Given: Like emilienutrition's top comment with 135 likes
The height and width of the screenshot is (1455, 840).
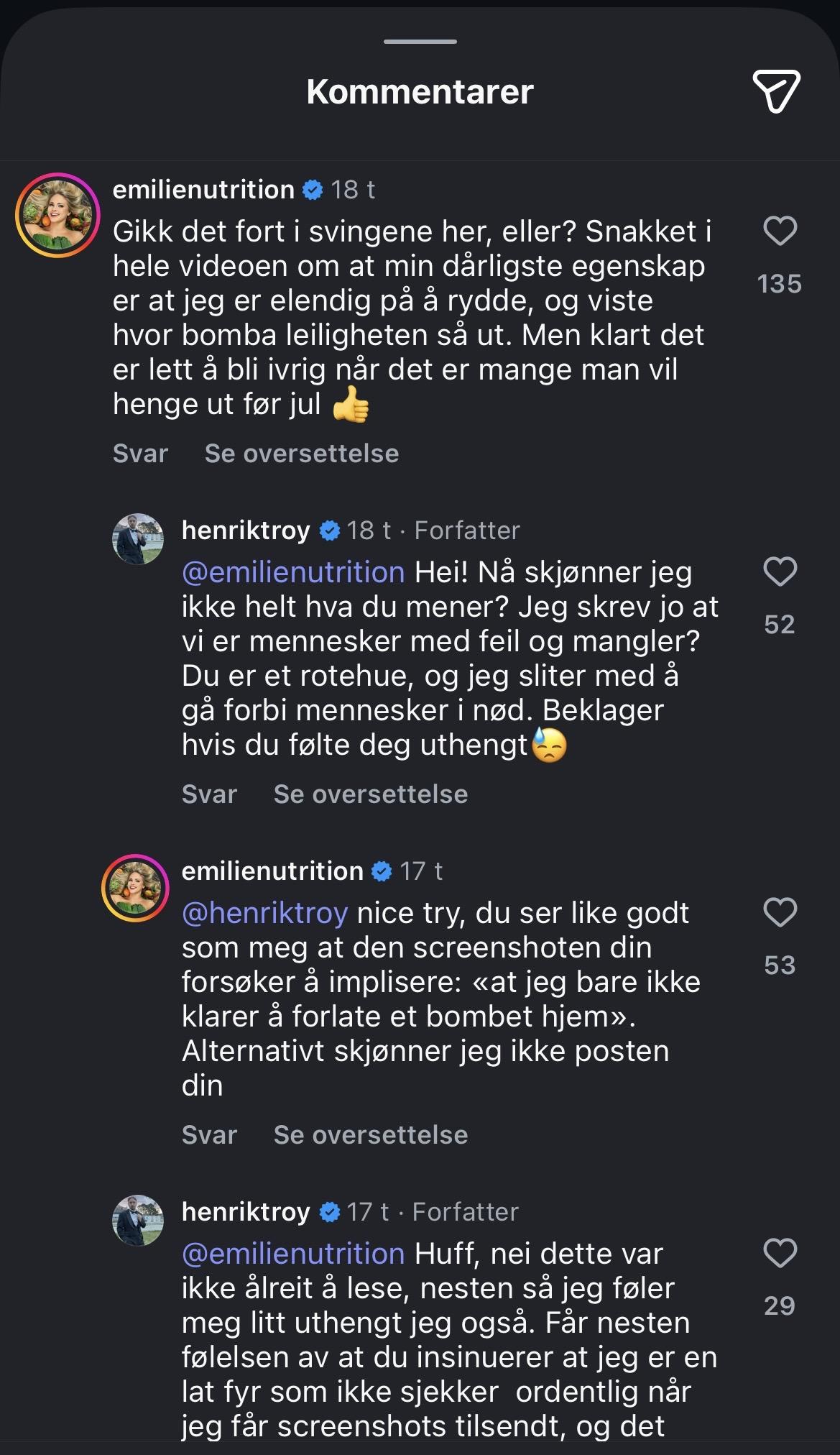Looking at the screenshot, I should pos(780,231).
